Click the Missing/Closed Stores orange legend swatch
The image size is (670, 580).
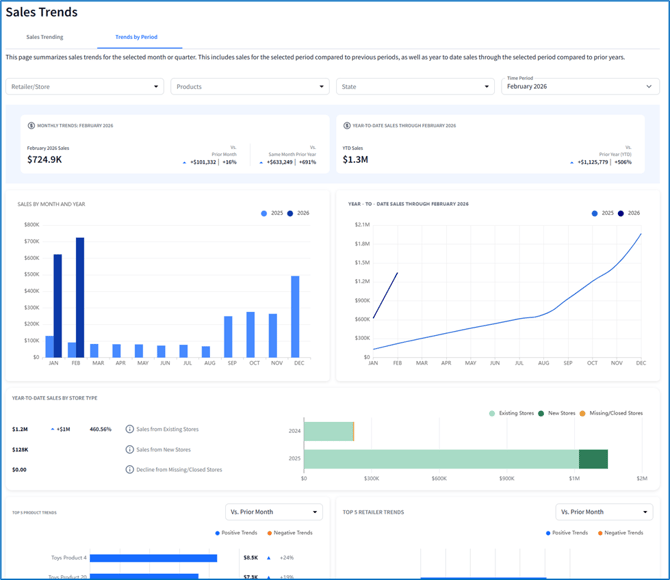click(x=583, y=413)
